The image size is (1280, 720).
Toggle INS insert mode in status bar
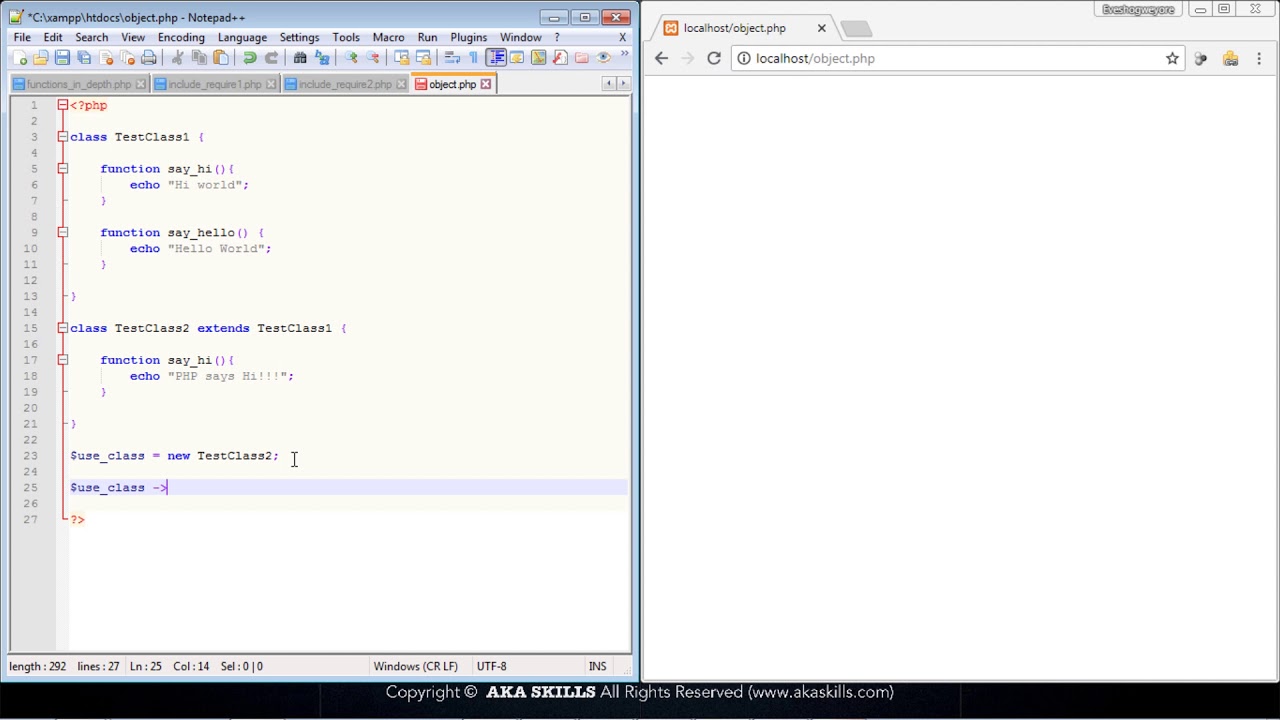[x=597, y=666]
